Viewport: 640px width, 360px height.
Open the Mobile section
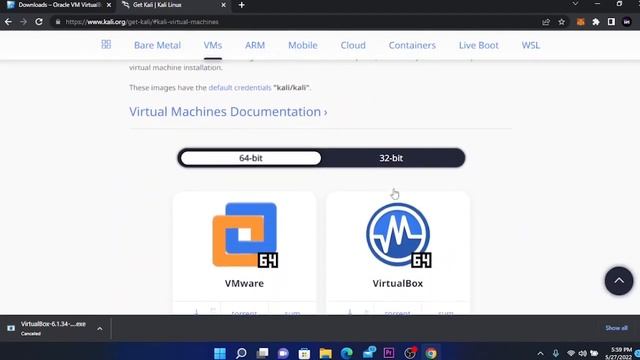tap(303, 45)
